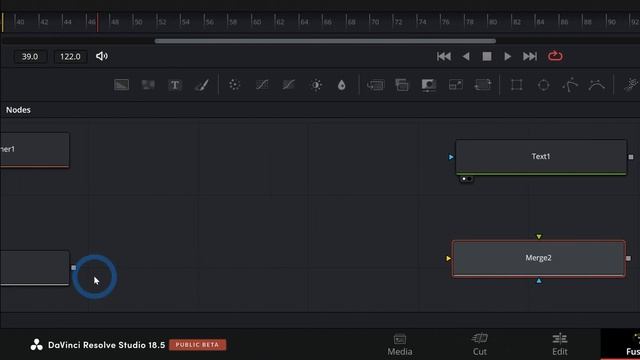Mute audio with the speaker icon
The width and height of the screenshot is (640, 360).
[102, 56]
